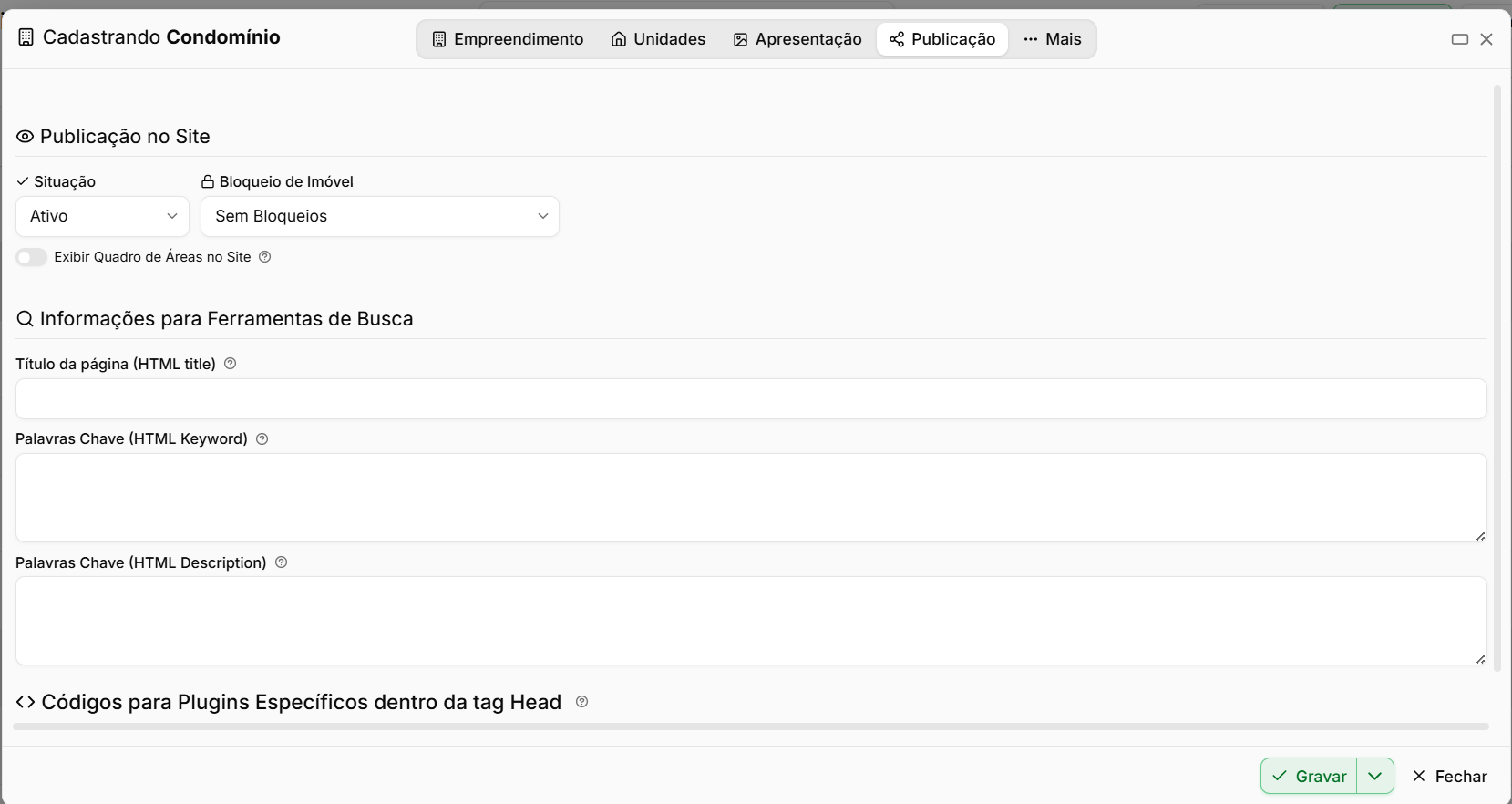Click the resize handle of HTML Description textarea
The height and width of the screenshot is (804, 1512).
1480,659
